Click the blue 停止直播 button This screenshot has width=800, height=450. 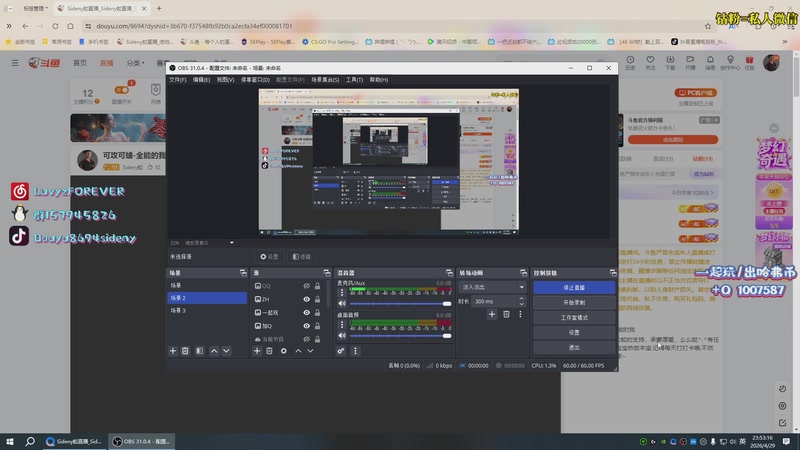coord(574,287)
